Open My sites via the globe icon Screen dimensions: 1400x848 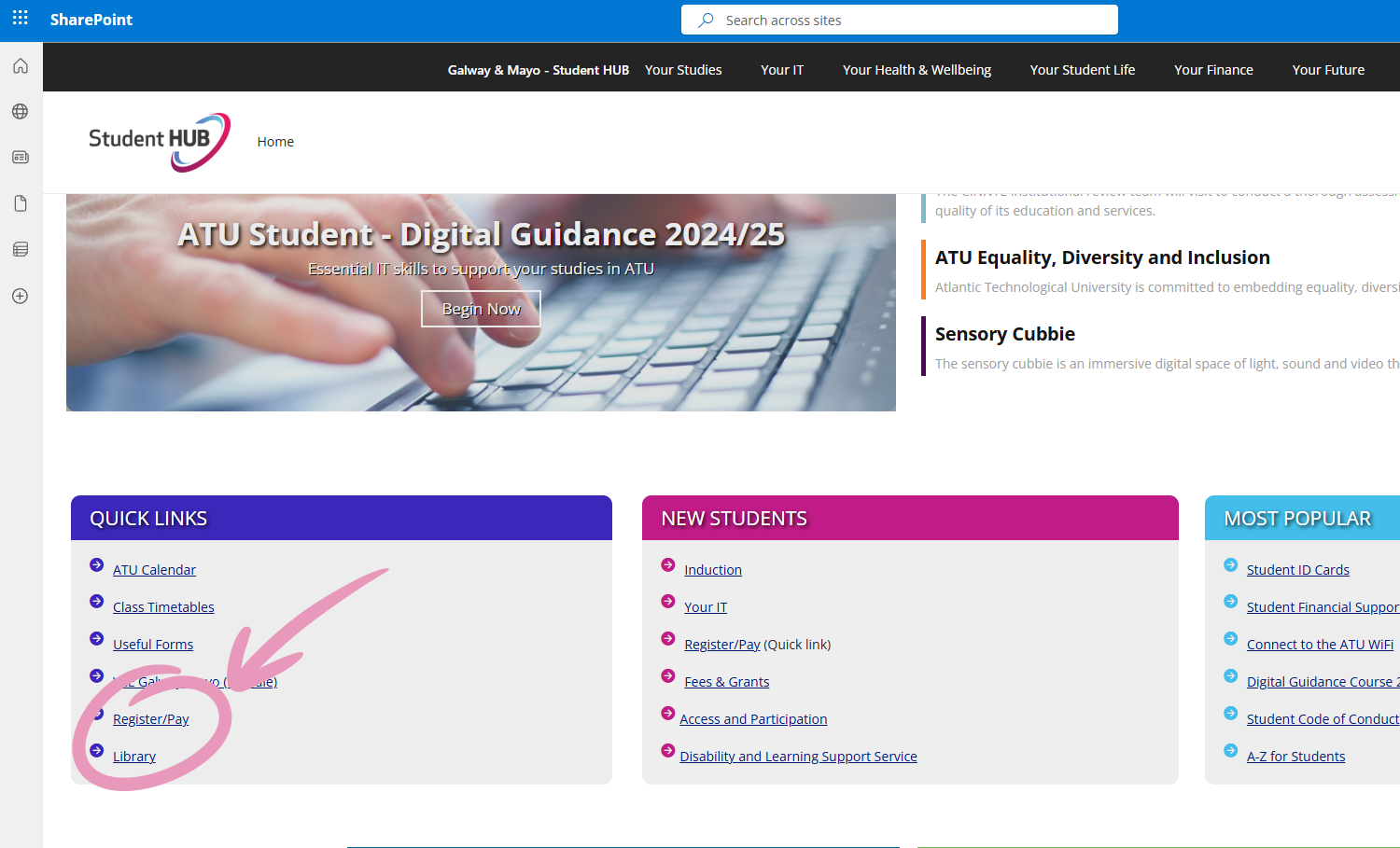[20, 111]
